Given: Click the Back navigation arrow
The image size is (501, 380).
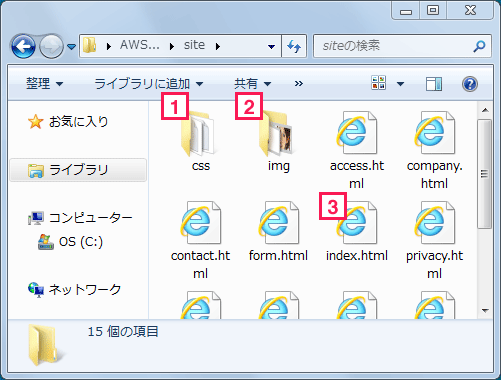Looking at the screenshot, I should (x=23, y=46).
